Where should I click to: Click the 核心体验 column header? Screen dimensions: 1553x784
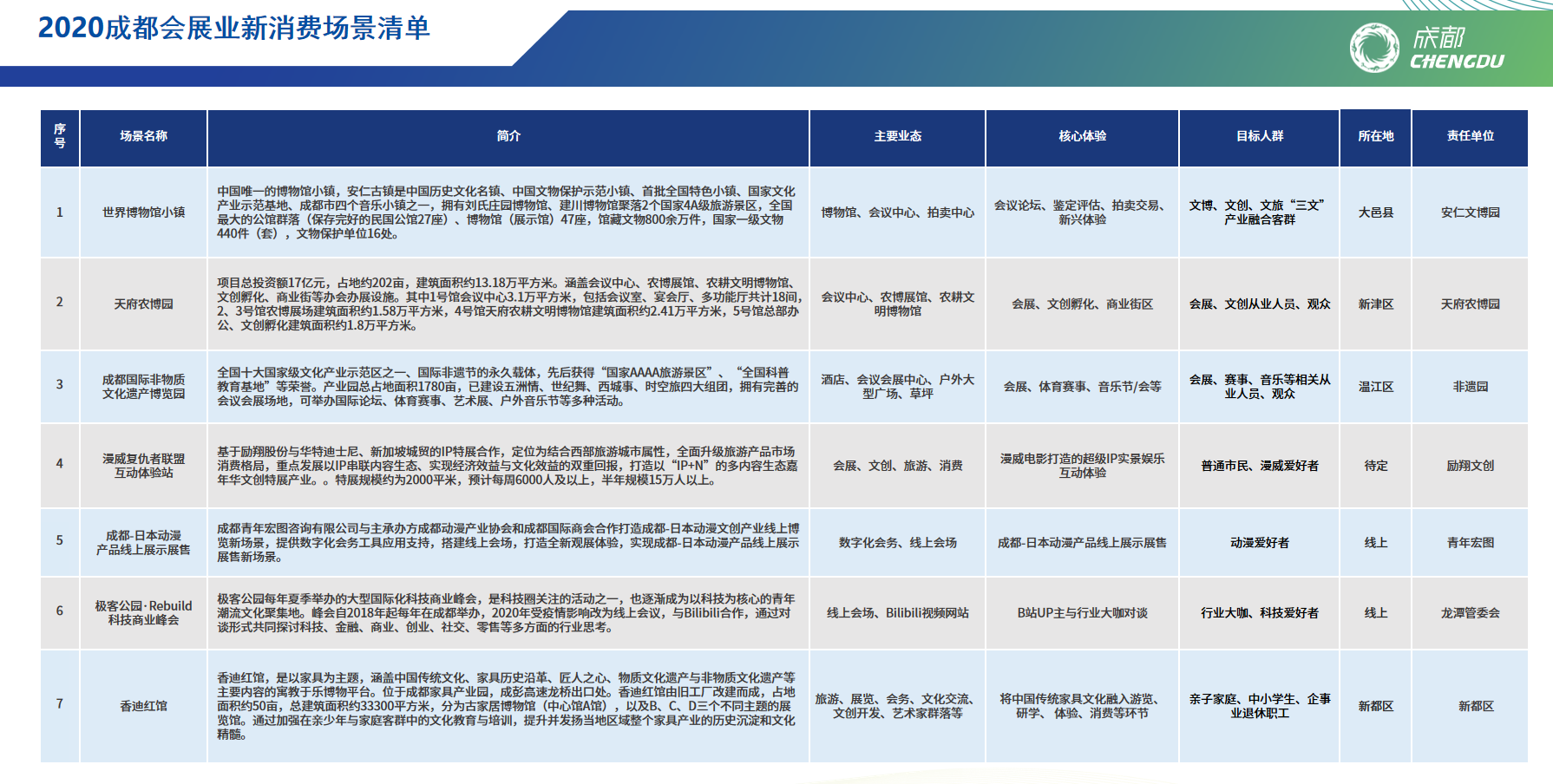(x=1083, y=136)
